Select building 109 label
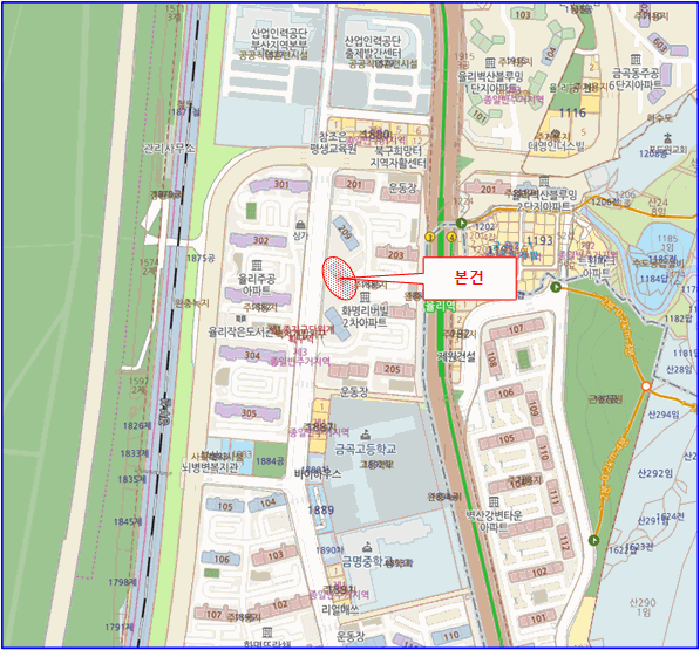The width and height of the screenshot is (700, 650). (x=533, y=408)
